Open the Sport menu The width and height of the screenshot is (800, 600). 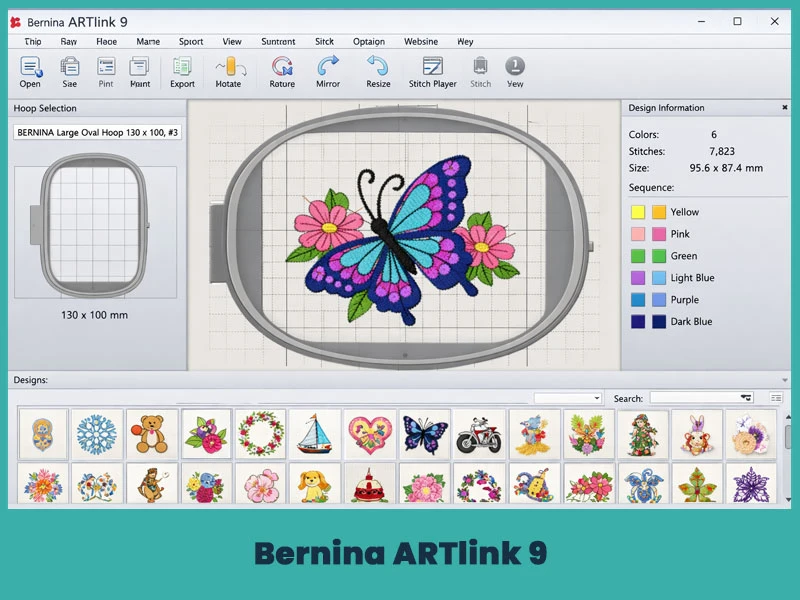pos(191,42)
